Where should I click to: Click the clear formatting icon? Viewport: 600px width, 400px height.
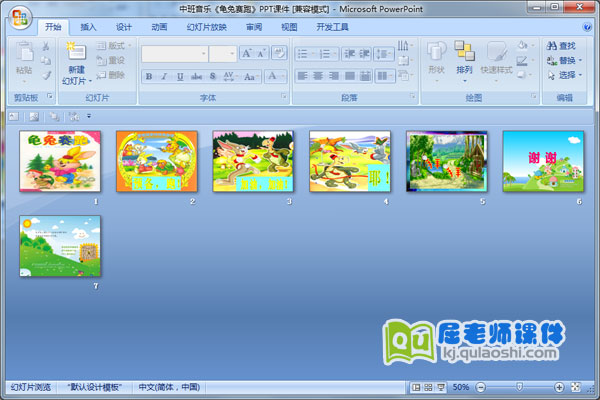coord(279,53)
